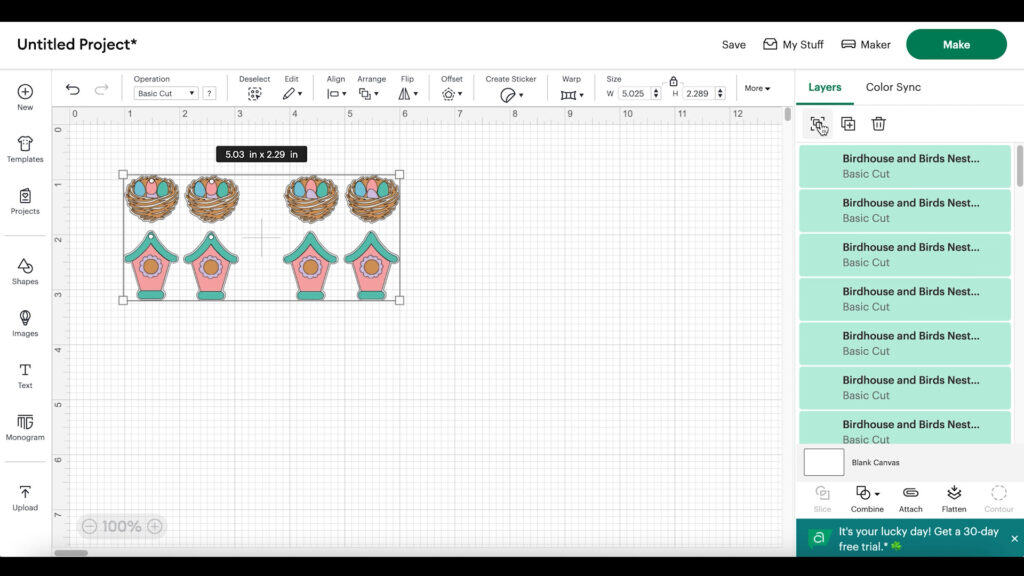Image resolution: width=1024 pixels, height=576 pixels.
Task: Click the 100% zoom level
Action: 121,526
